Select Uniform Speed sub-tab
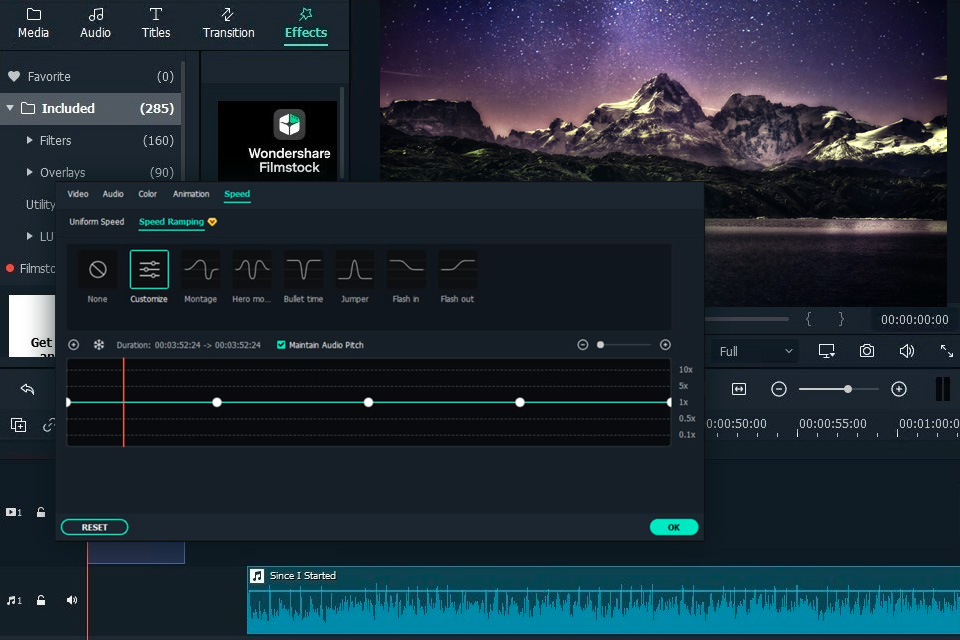Image resolution: width=960 pixels, height=640 pixels. pos(97,222)
